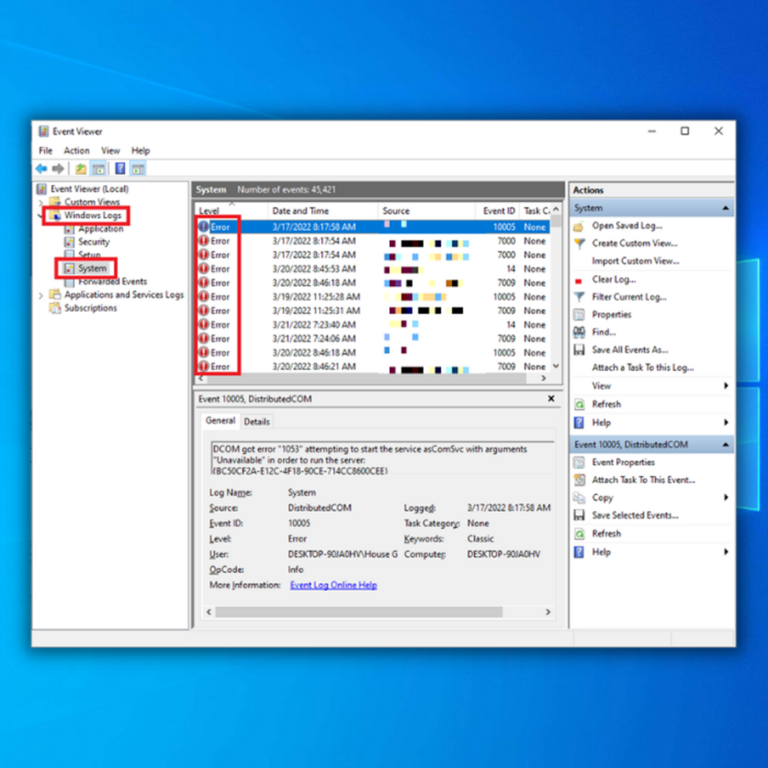Expand Applications and Services Logs node
This screenshot has height=768, width=768.
41,295
